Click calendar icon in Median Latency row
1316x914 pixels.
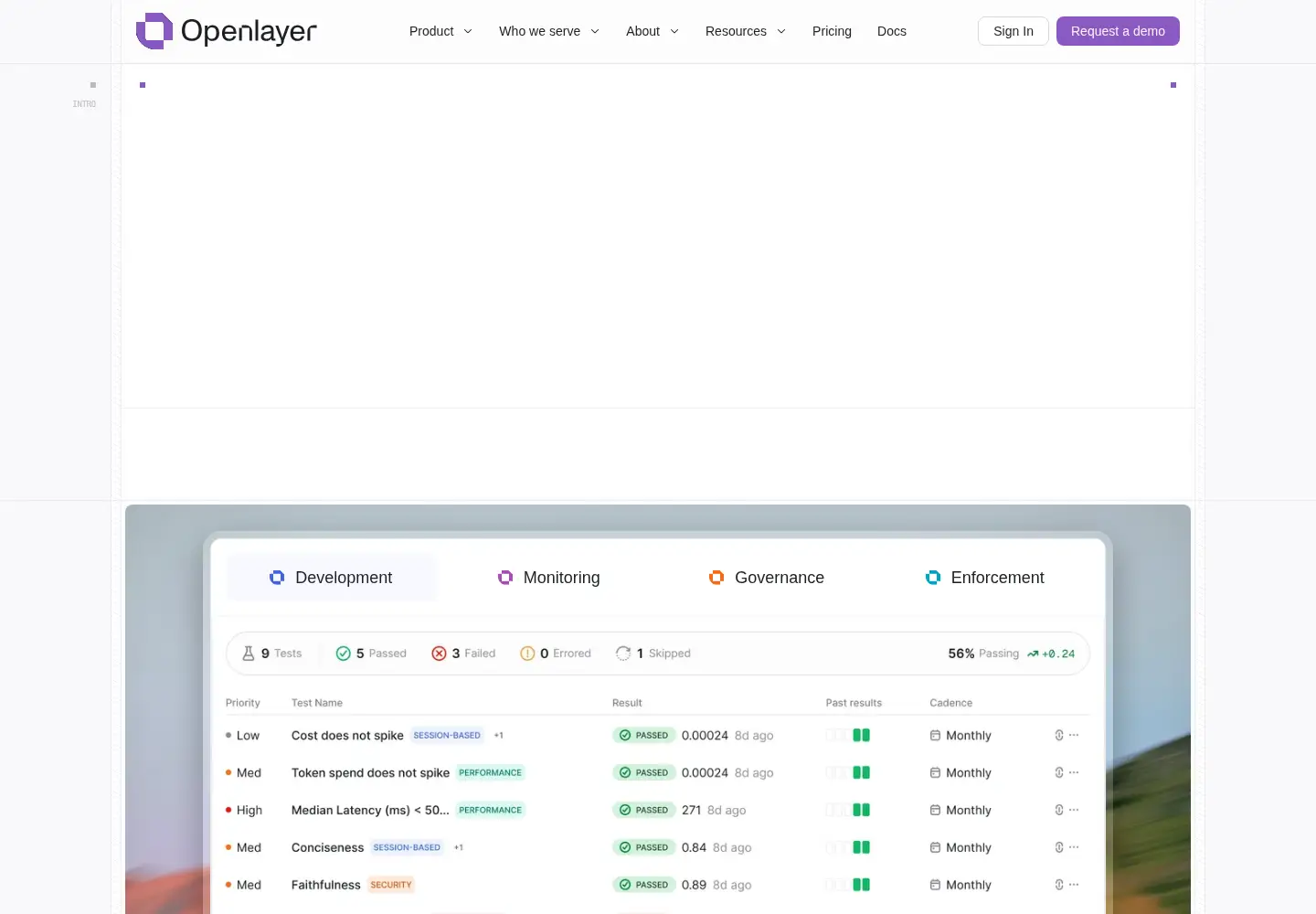coord(935,810)
